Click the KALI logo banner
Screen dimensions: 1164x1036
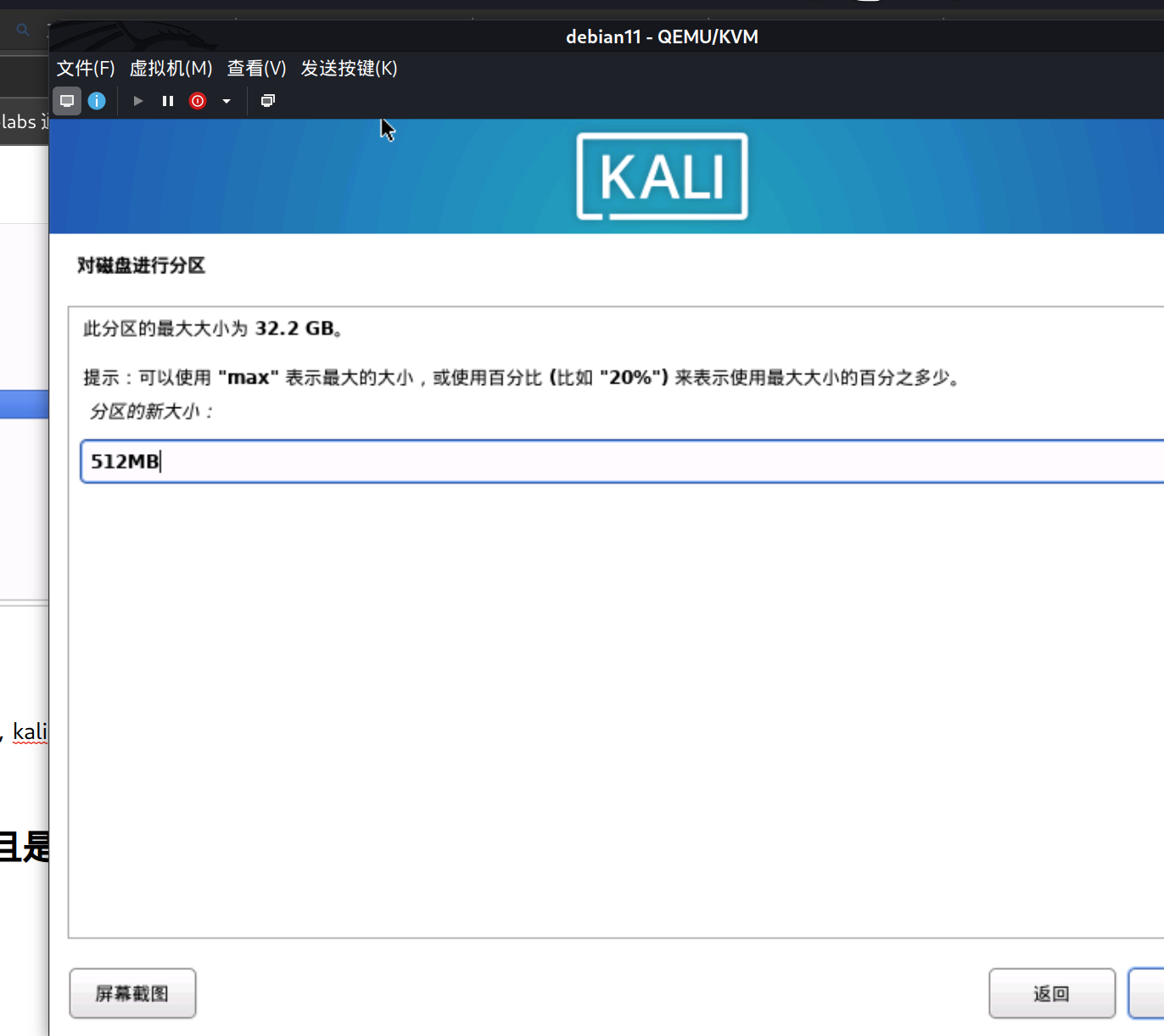tap(662, 176)
